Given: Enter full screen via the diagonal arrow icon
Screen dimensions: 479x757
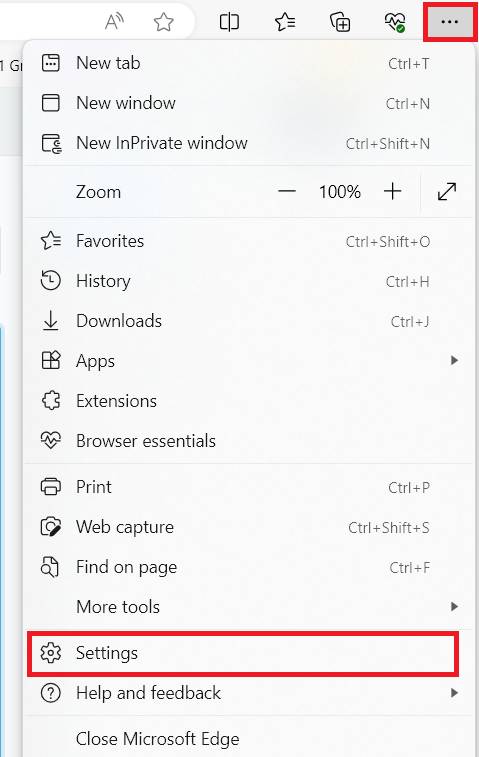Looking at the screenshot, I should pos(447,192).
